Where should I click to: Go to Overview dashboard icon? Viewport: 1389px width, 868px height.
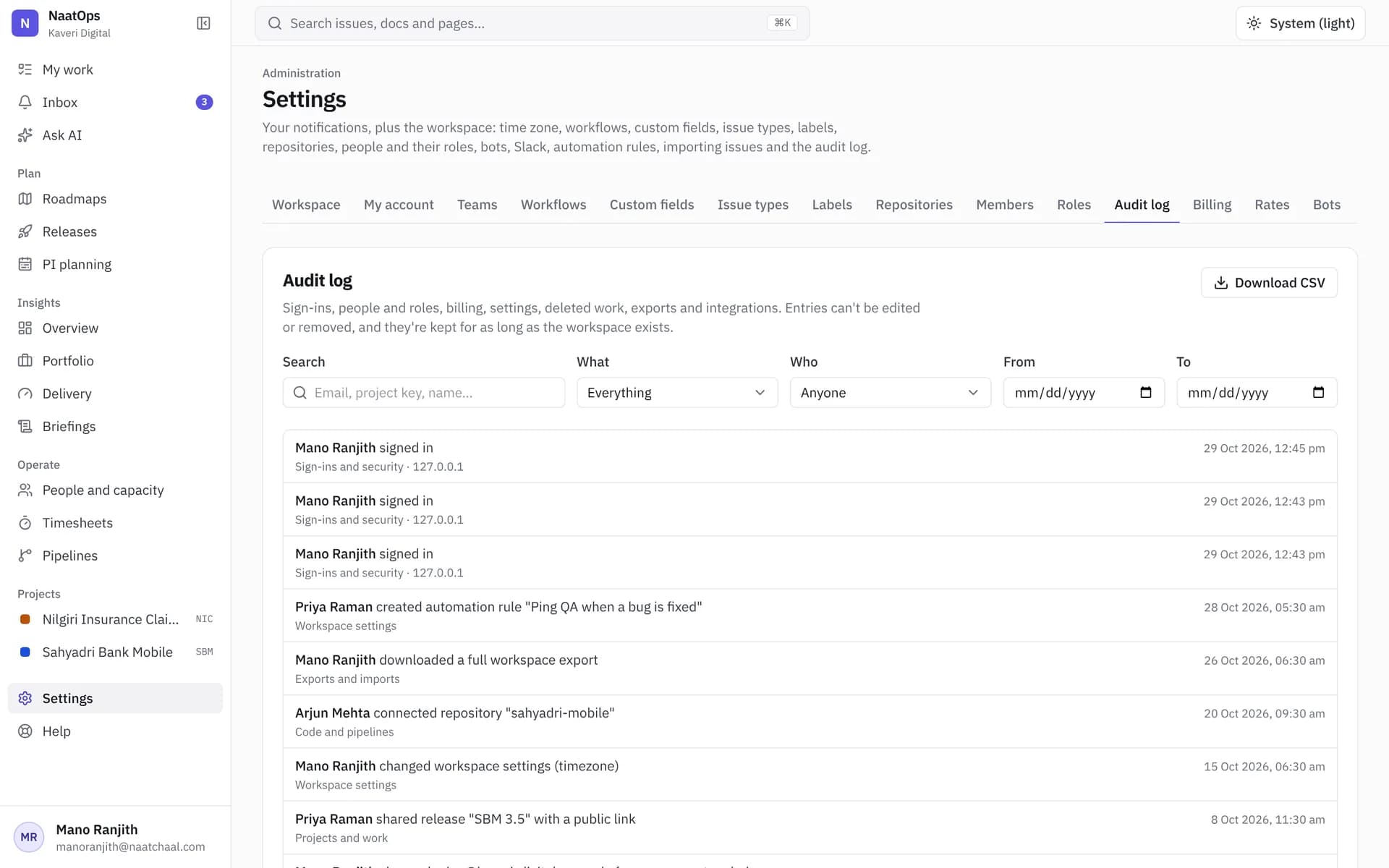pos(25,328)
